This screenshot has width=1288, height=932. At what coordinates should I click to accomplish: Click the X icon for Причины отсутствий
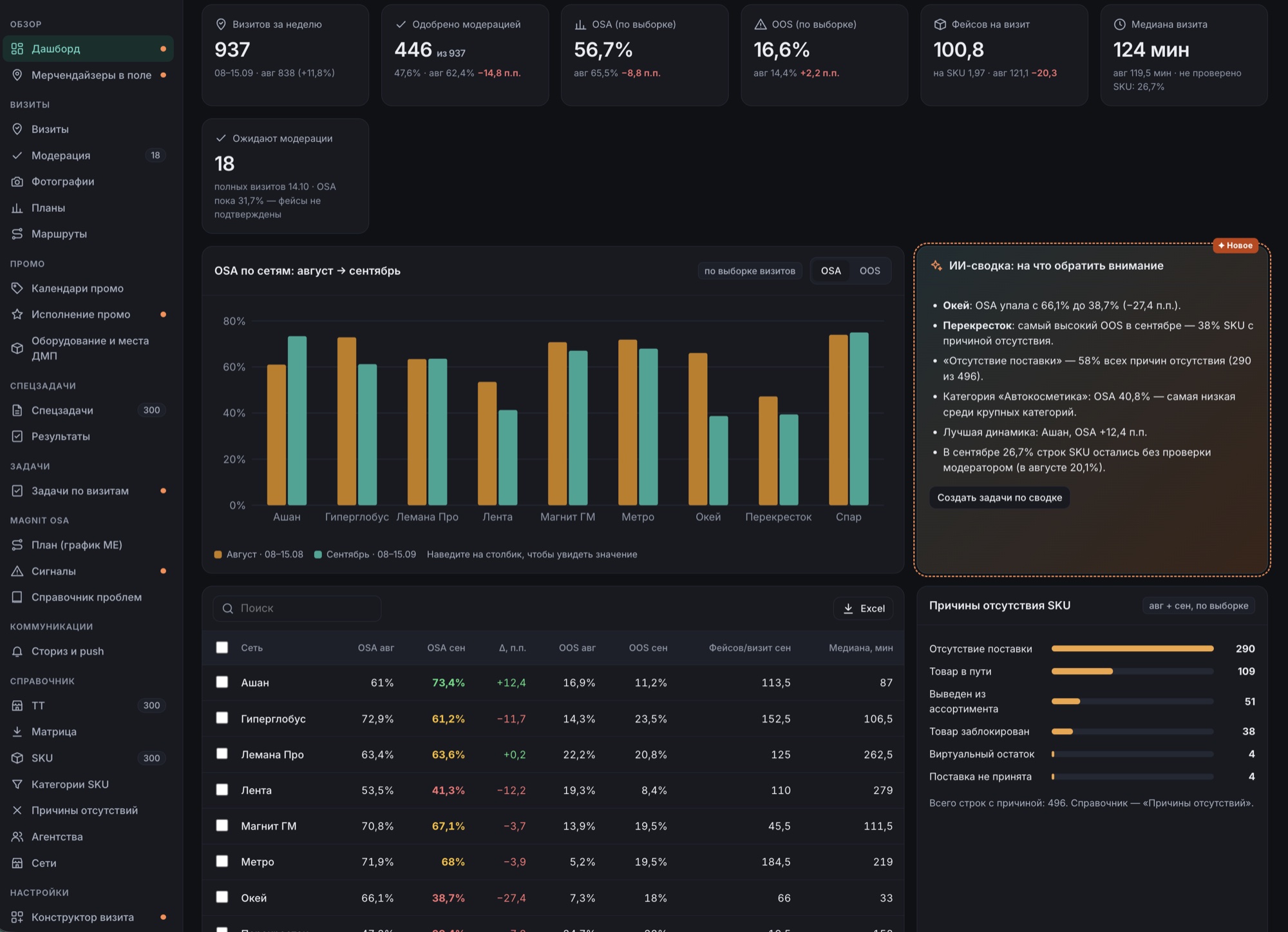coord(17,810)
